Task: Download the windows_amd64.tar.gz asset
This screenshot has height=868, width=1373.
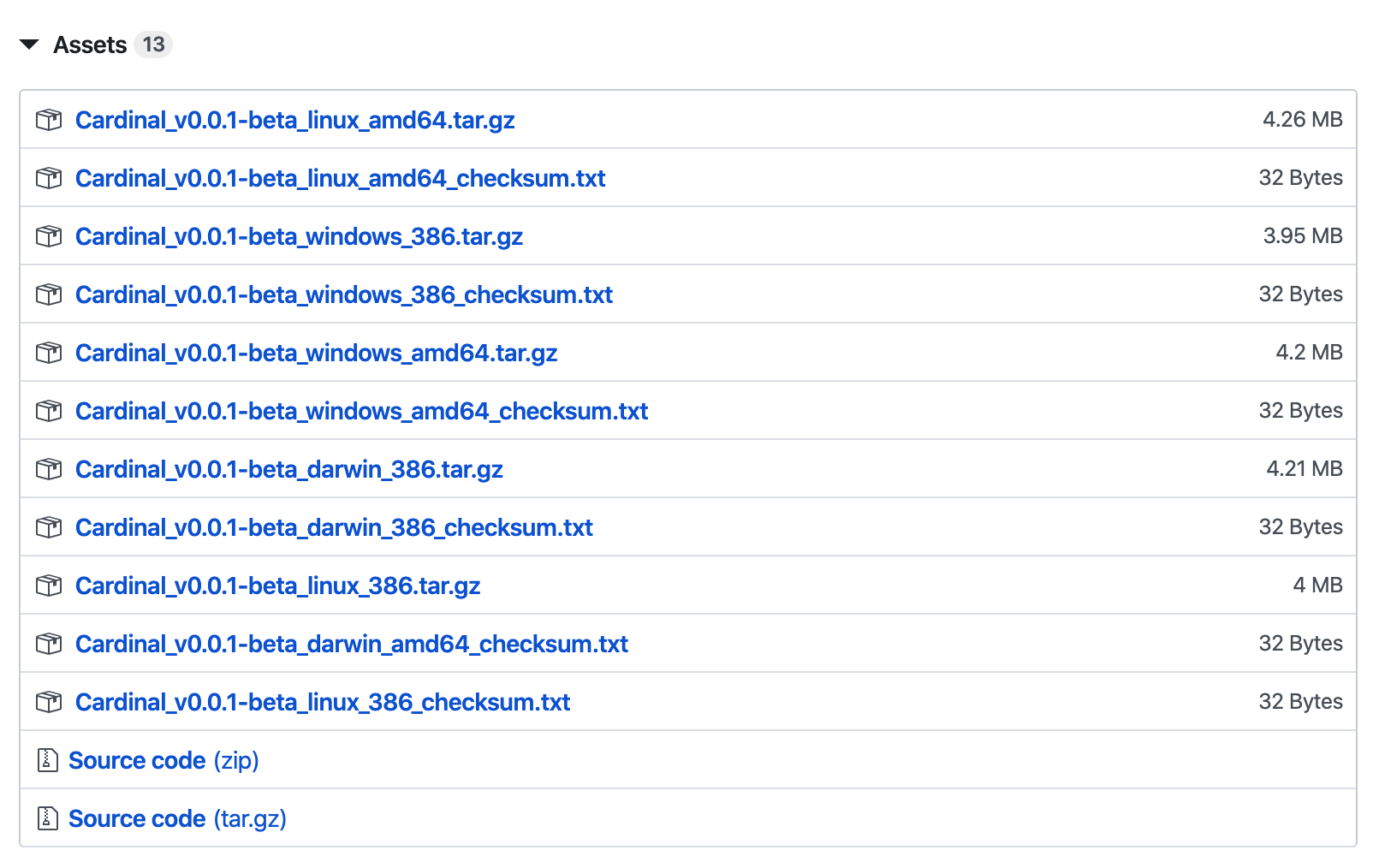Action: pos(316,353)
